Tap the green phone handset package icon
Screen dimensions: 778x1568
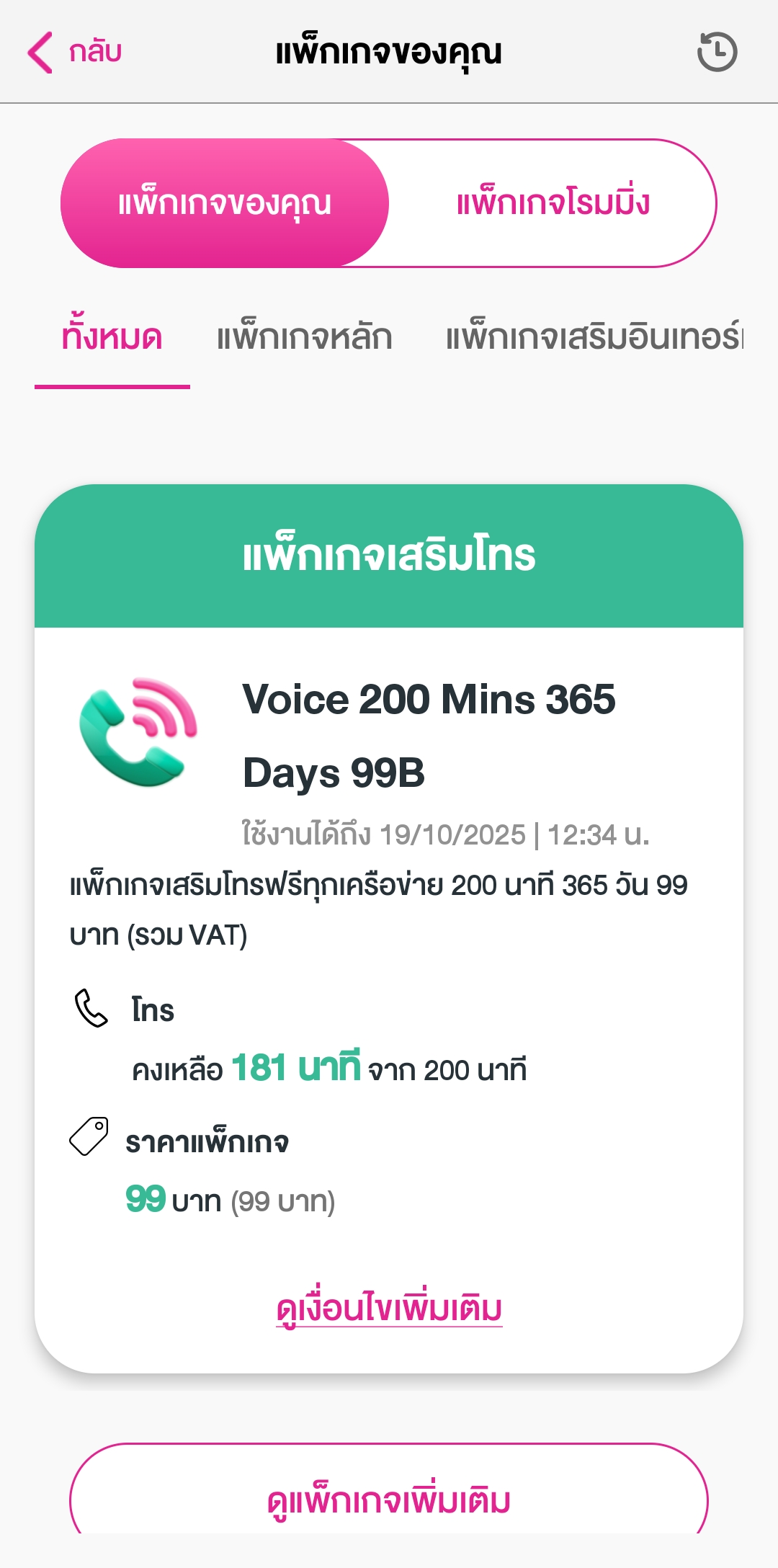[x=138, y=732]
